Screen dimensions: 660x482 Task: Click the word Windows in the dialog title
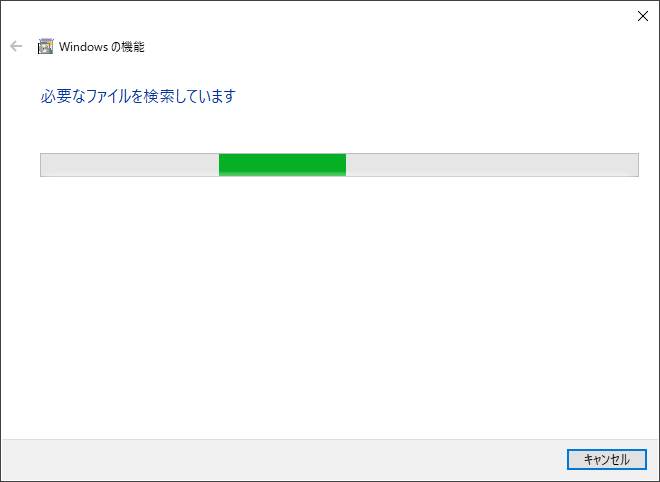pos(84,47)
